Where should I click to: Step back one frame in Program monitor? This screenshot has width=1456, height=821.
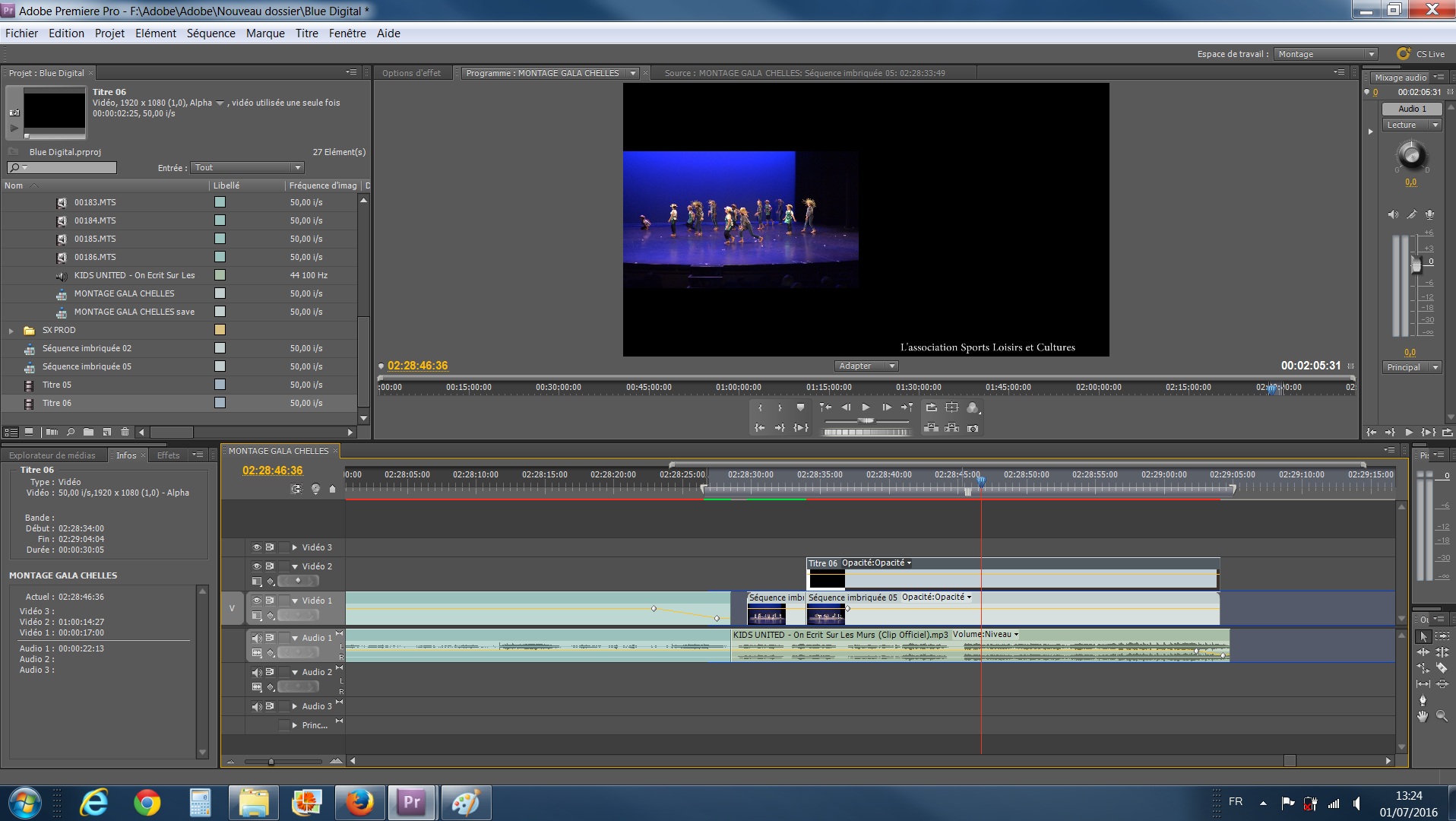click(846, 407)
